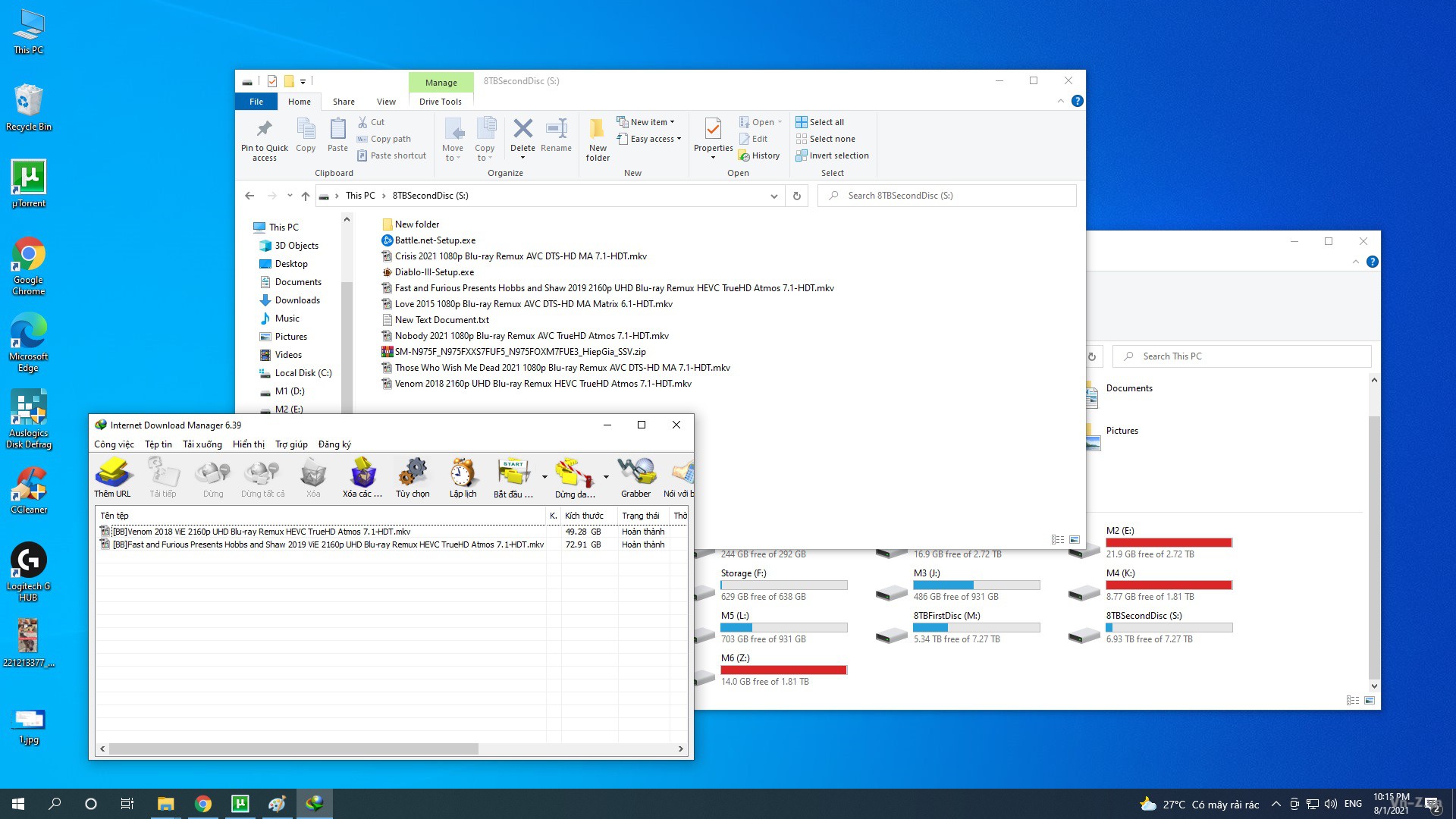This screenshot has height=819, width=1456.
Task: Click Select none in the ribbon
Action: point(825,139)
